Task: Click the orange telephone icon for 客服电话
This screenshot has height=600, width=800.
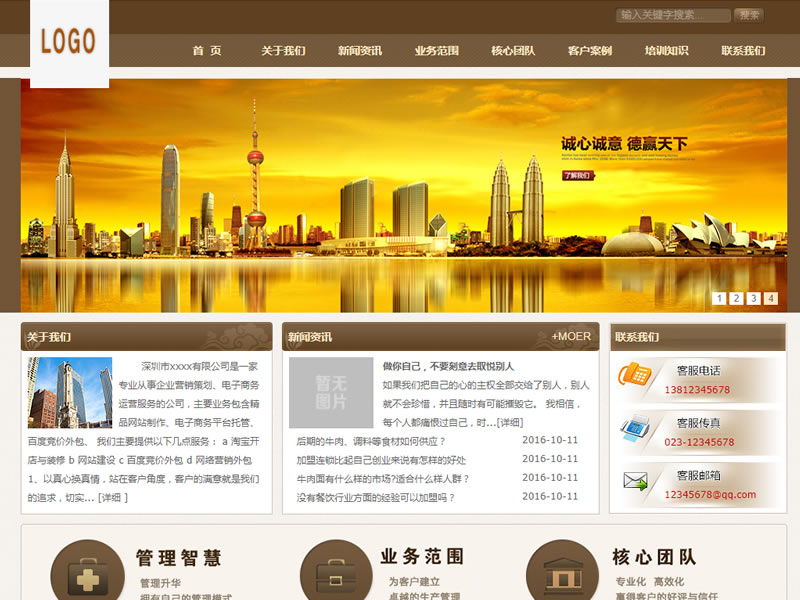Action: click(634, 374)
